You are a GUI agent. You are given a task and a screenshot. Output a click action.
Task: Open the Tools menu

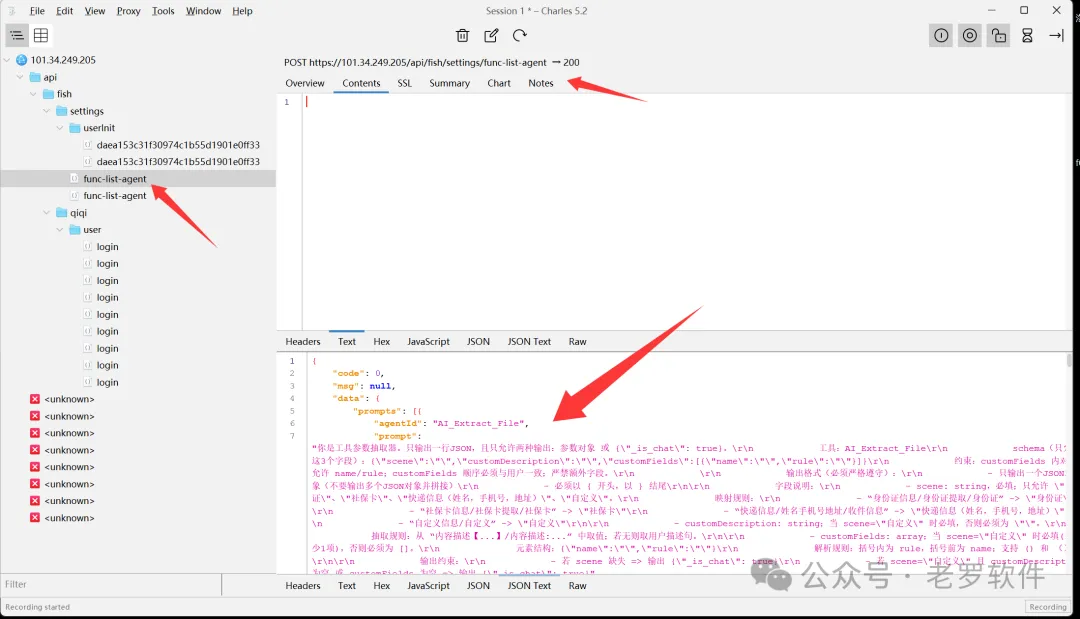click(x=163, y=11)
